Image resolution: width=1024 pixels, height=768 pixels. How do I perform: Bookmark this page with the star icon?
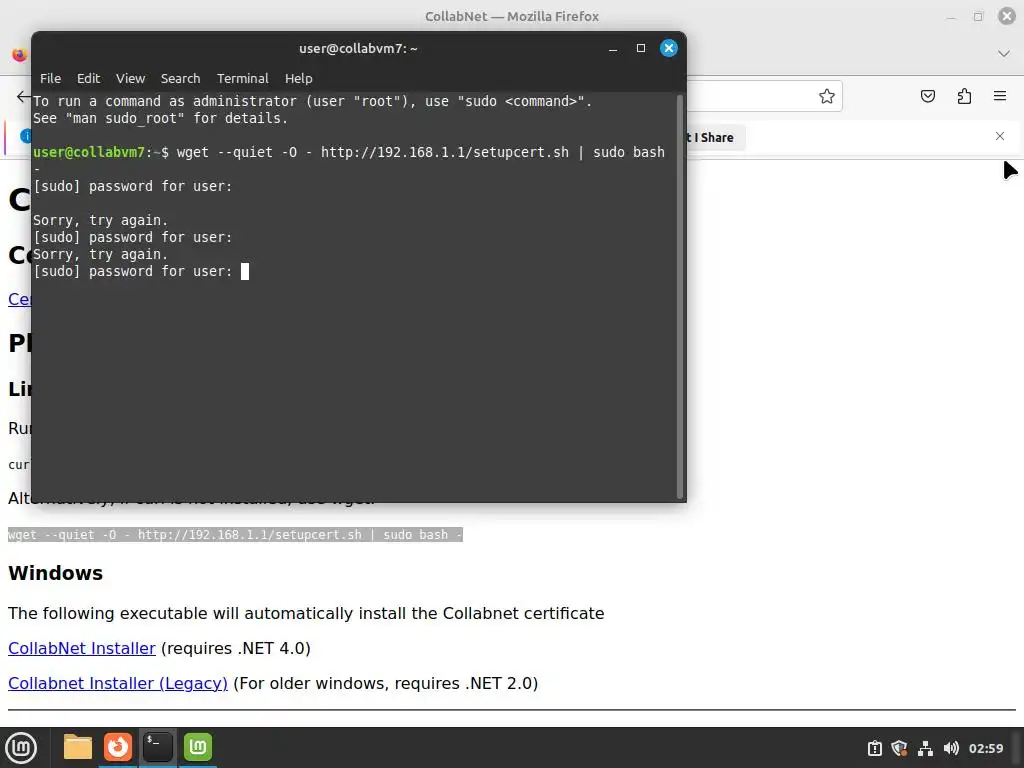tap(827, 96)
